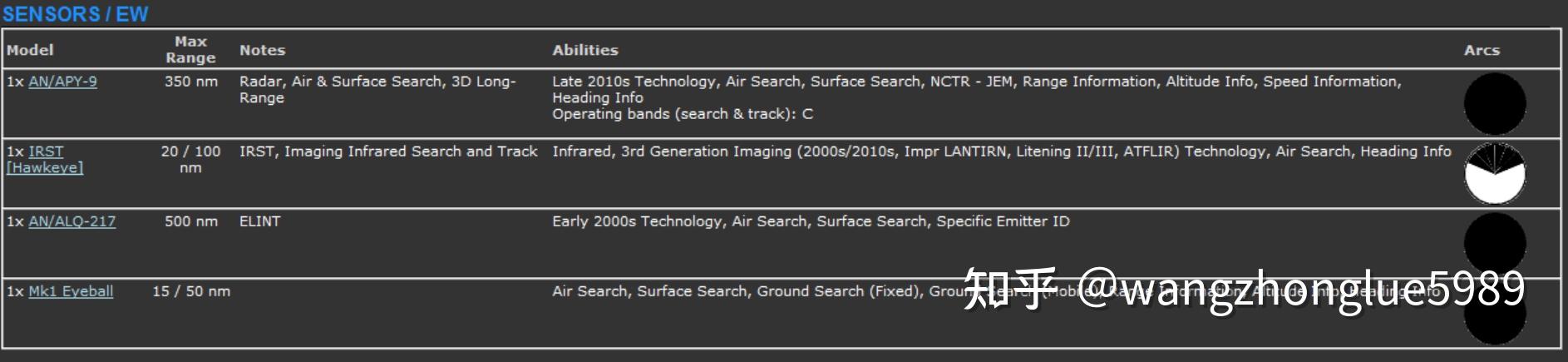Click the 20 / 100 nm range cell
Viewport: 1568px width, 362px height.
(x=190, y=159)
